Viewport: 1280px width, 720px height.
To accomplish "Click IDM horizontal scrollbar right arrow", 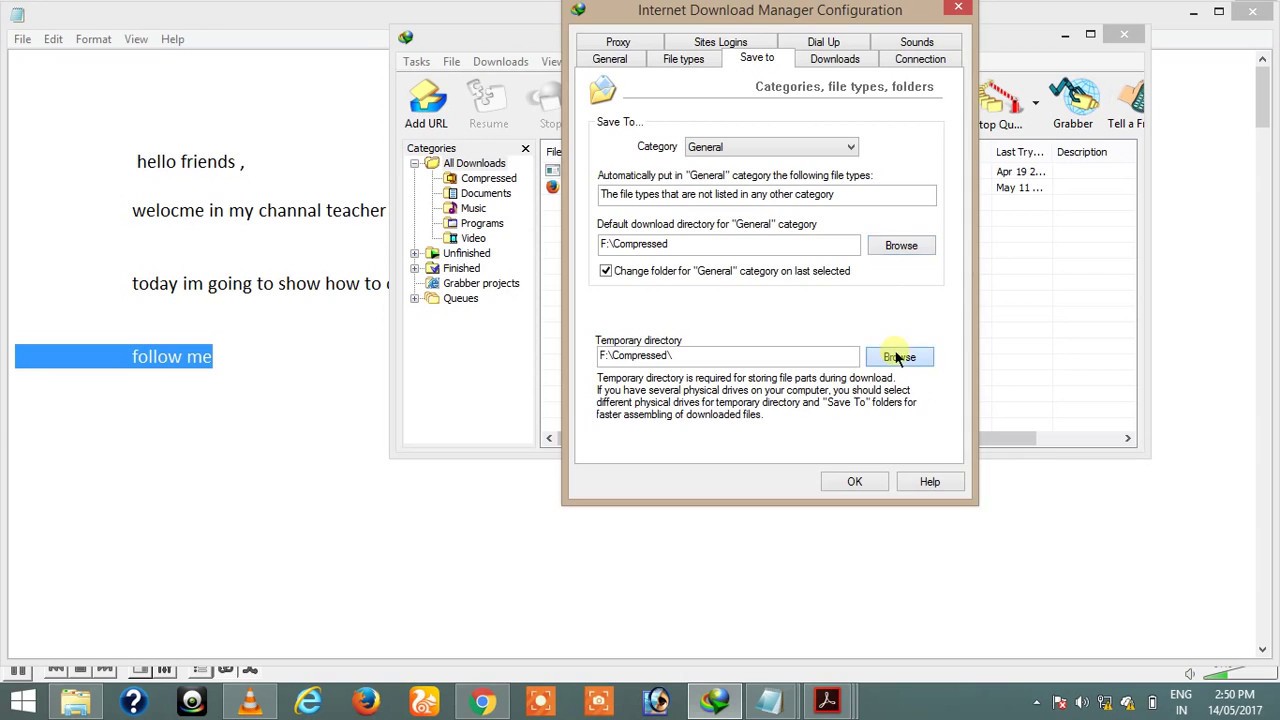I will [1127, 438].
